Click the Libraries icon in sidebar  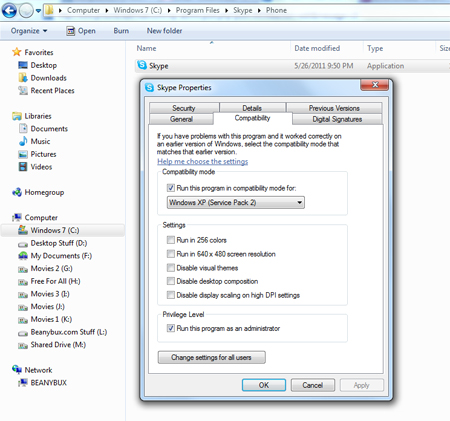point(16,116)
